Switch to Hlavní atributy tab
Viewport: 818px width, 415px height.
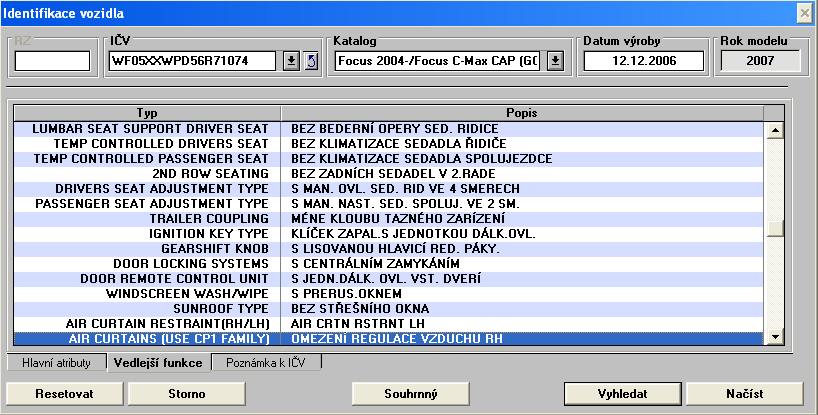pyautogui.click(x=57, y=363)
